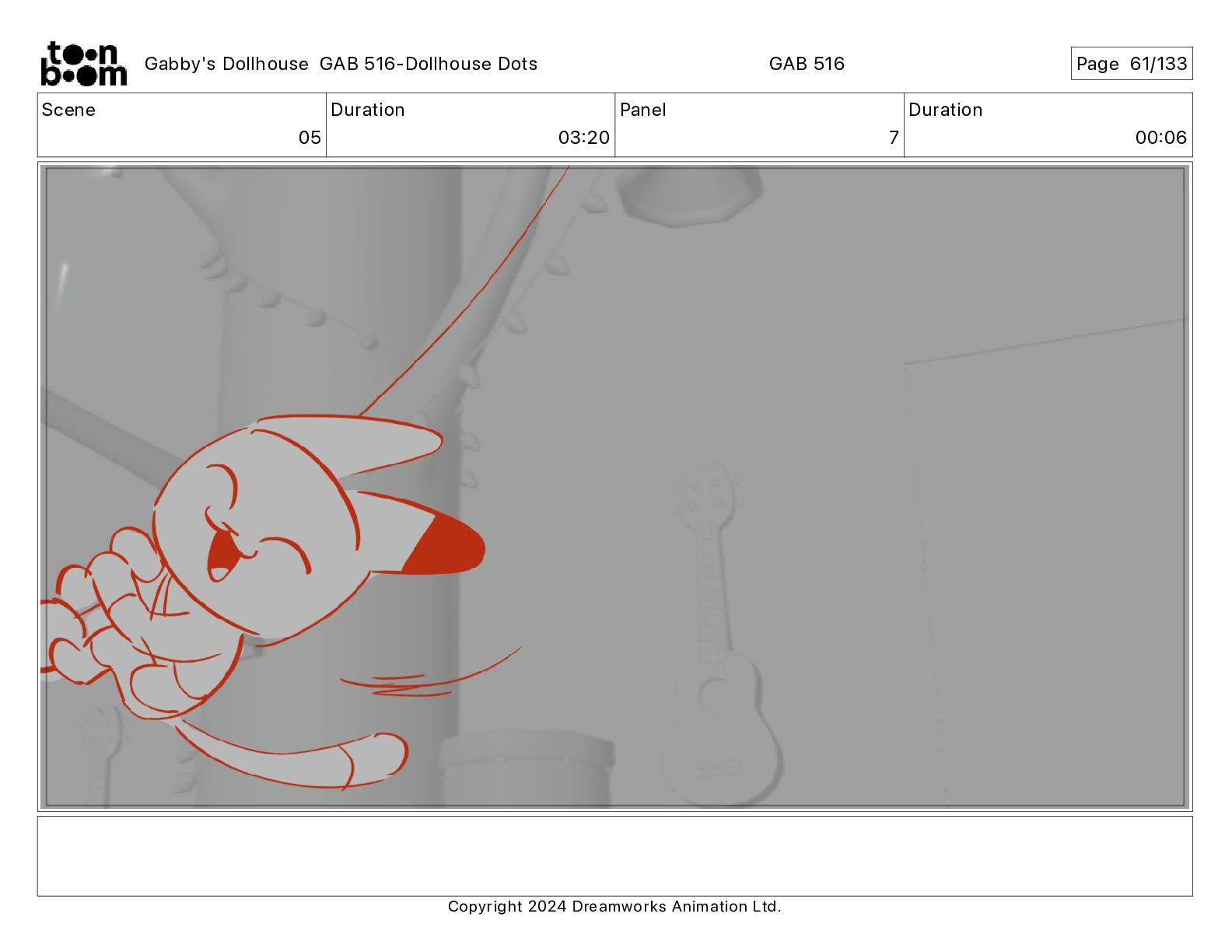Screen dimensions: 1232x952
Task: Select the title text 'Gabby's Dollhouse GAB 516-Dollhouse Dots'
Action: tap(341, 64)
